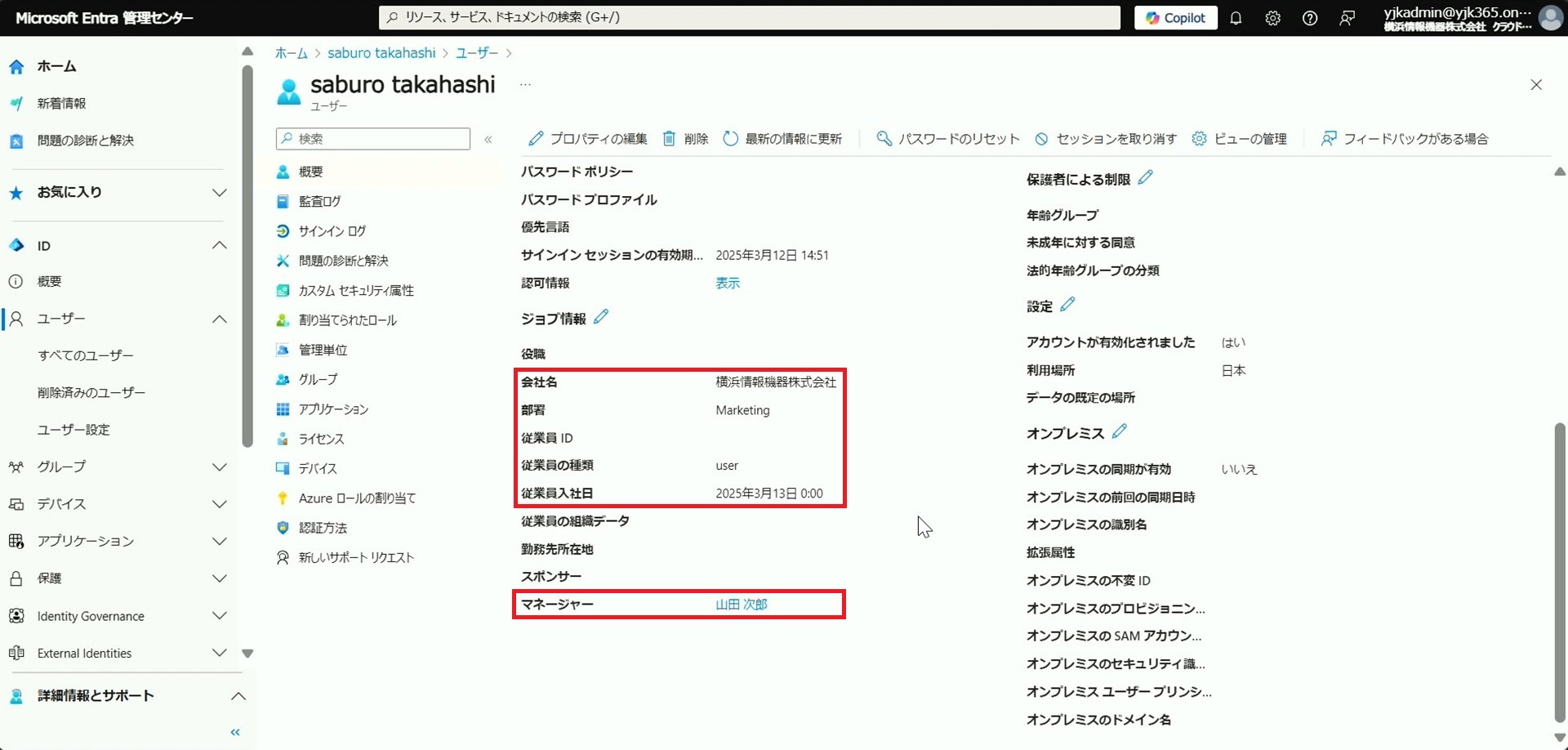Click edit pencil beside オンプレミス heading
This screenshot has width=1568, height=750.
coord(1119,431)
